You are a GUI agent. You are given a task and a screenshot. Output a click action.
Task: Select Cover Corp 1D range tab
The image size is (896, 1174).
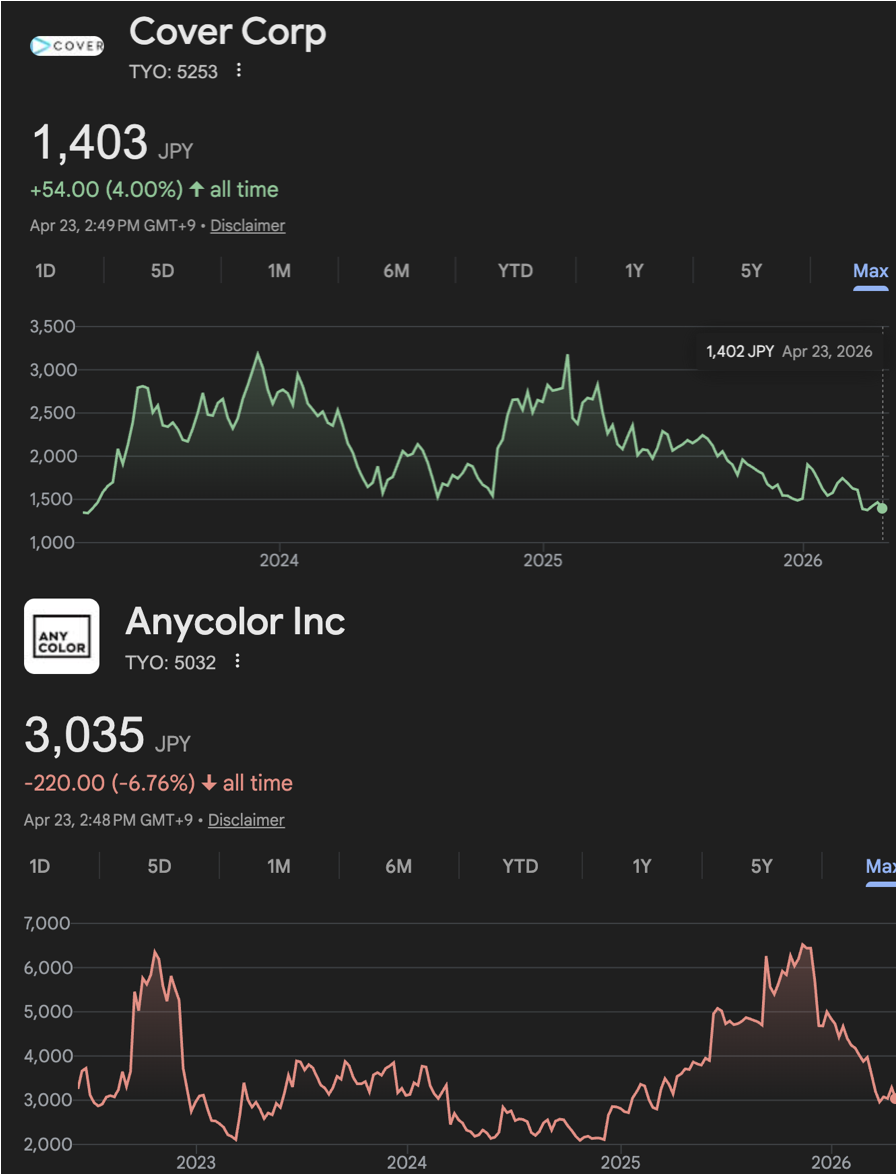click(45, 270)
